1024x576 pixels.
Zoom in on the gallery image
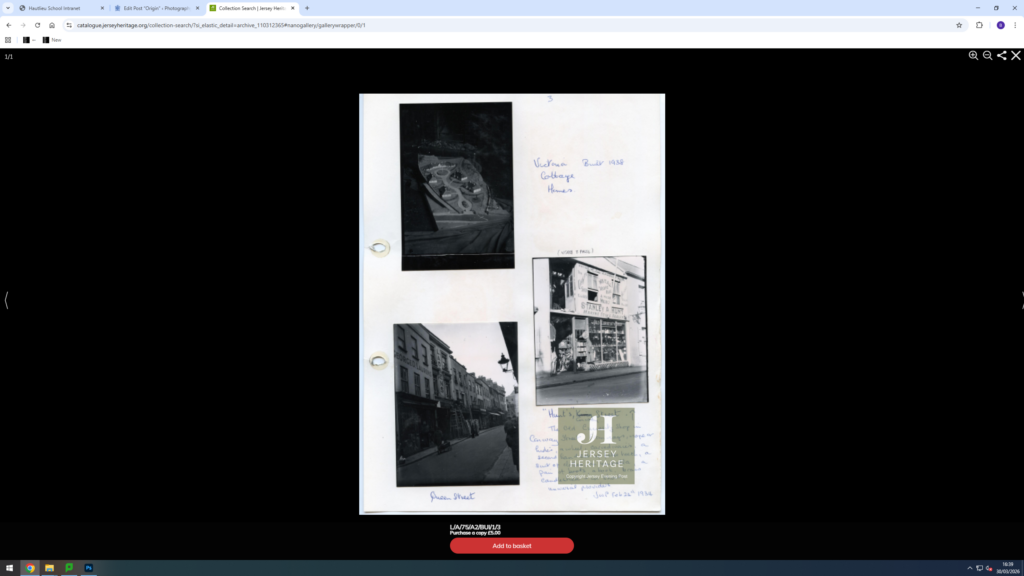(x=973, y=56)
